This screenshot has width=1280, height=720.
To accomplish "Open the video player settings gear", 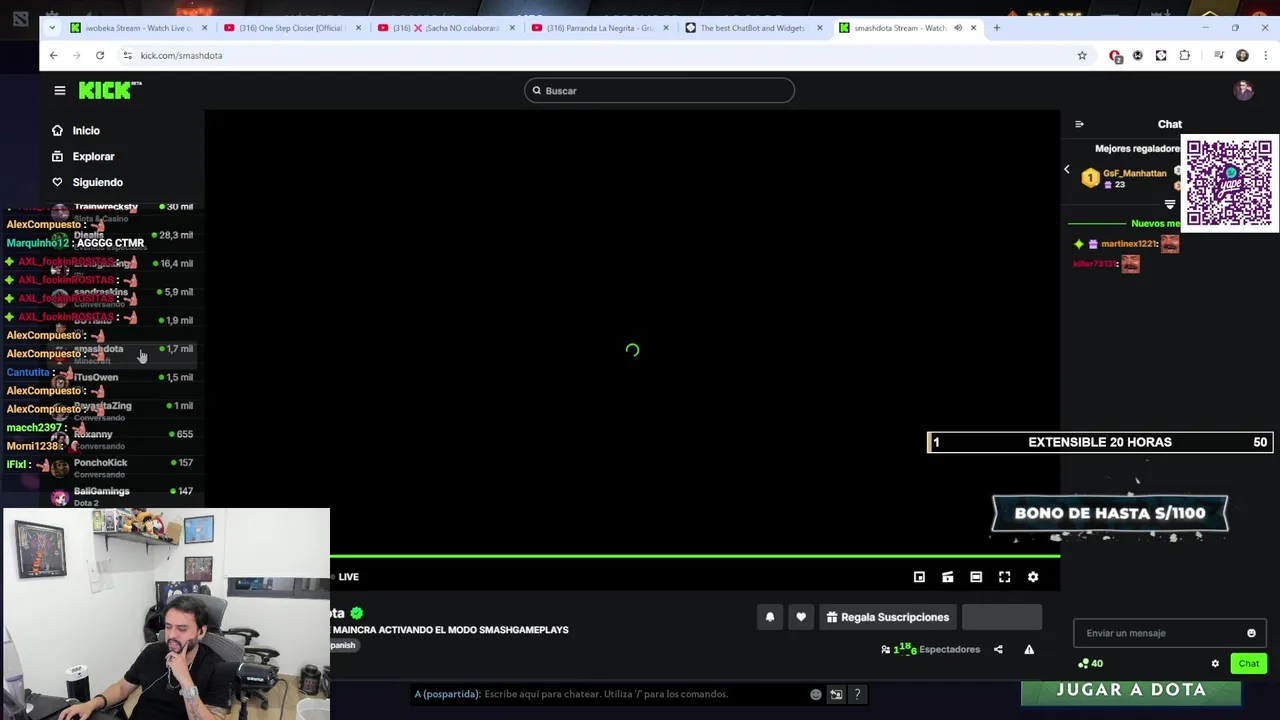I will [x=1033, y=577].
